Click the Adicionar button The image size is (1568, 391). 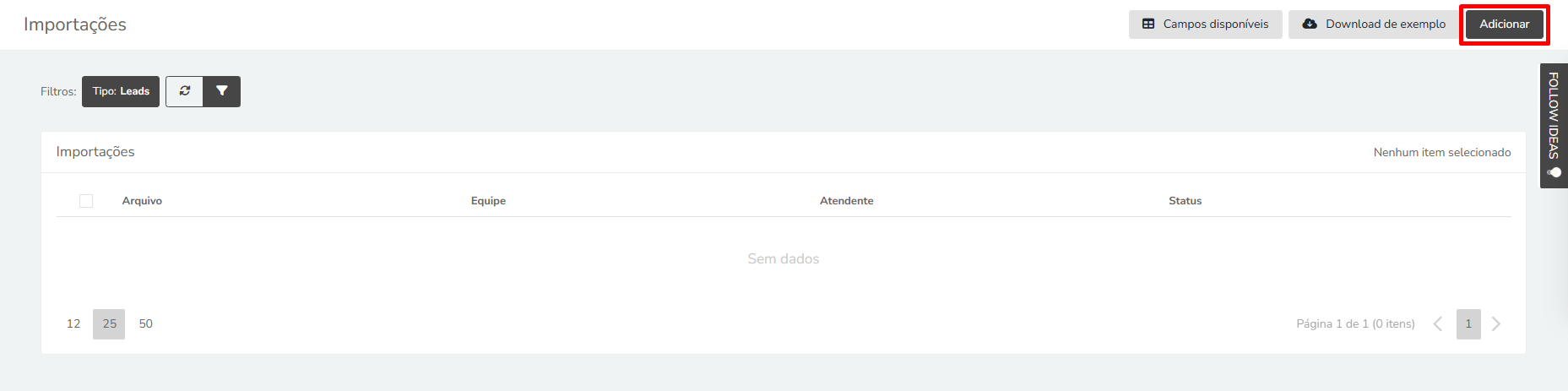pyautogui.click(x=1505, y=24)
